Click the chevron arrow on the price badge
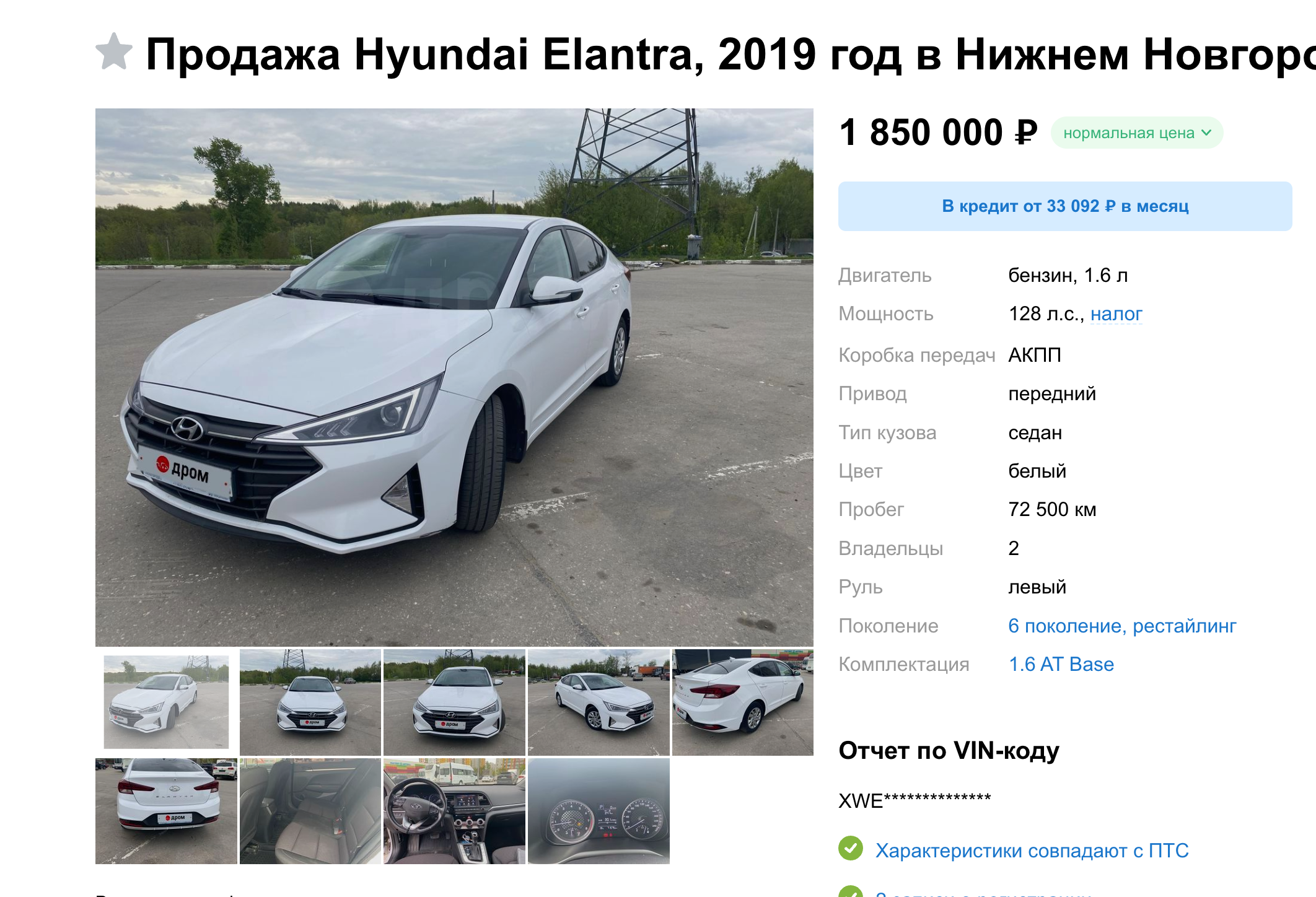1316x897 pixels. click(1206, 133)
